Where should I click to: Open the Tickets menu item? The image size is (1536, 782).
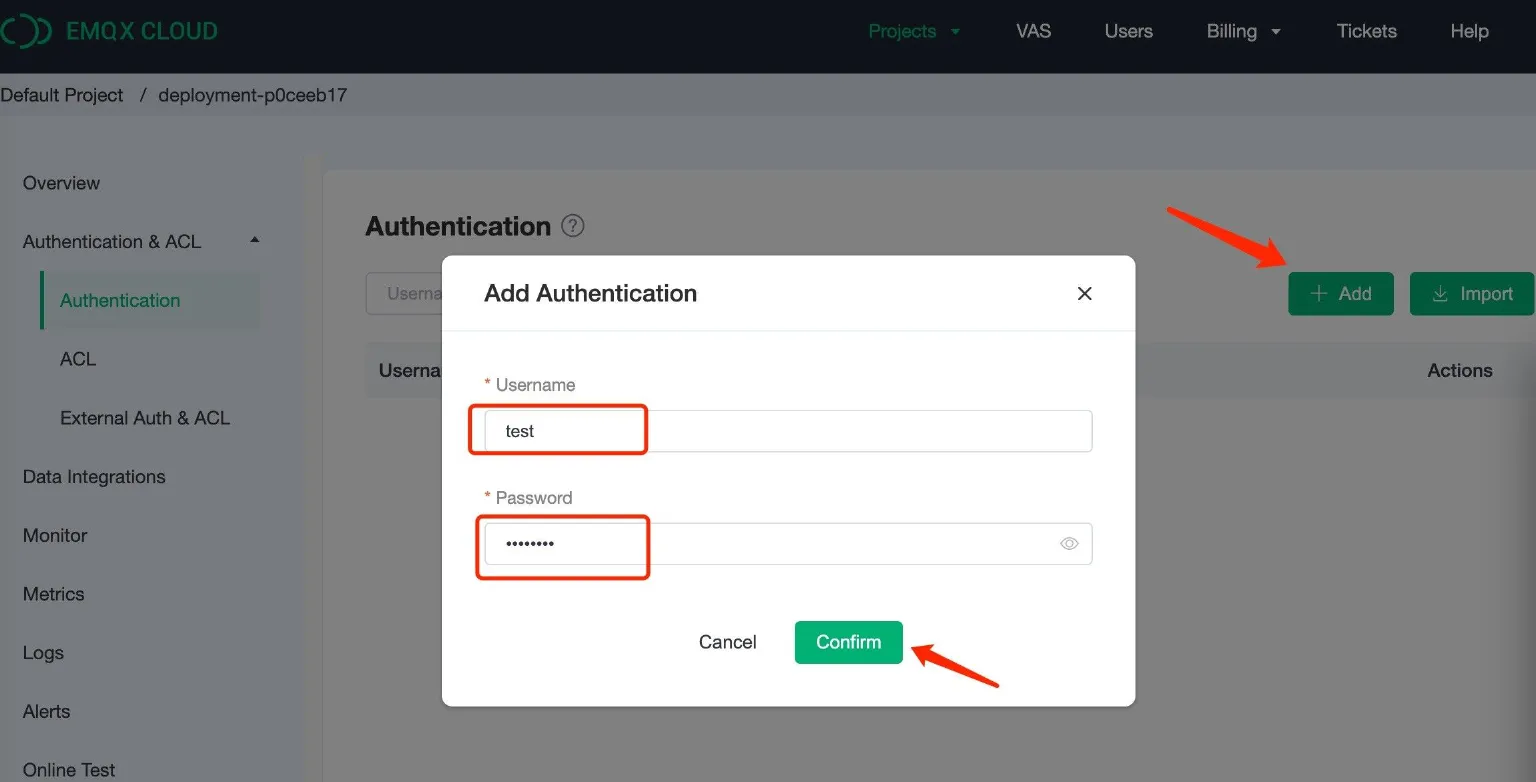click(x=1367, y=31)
